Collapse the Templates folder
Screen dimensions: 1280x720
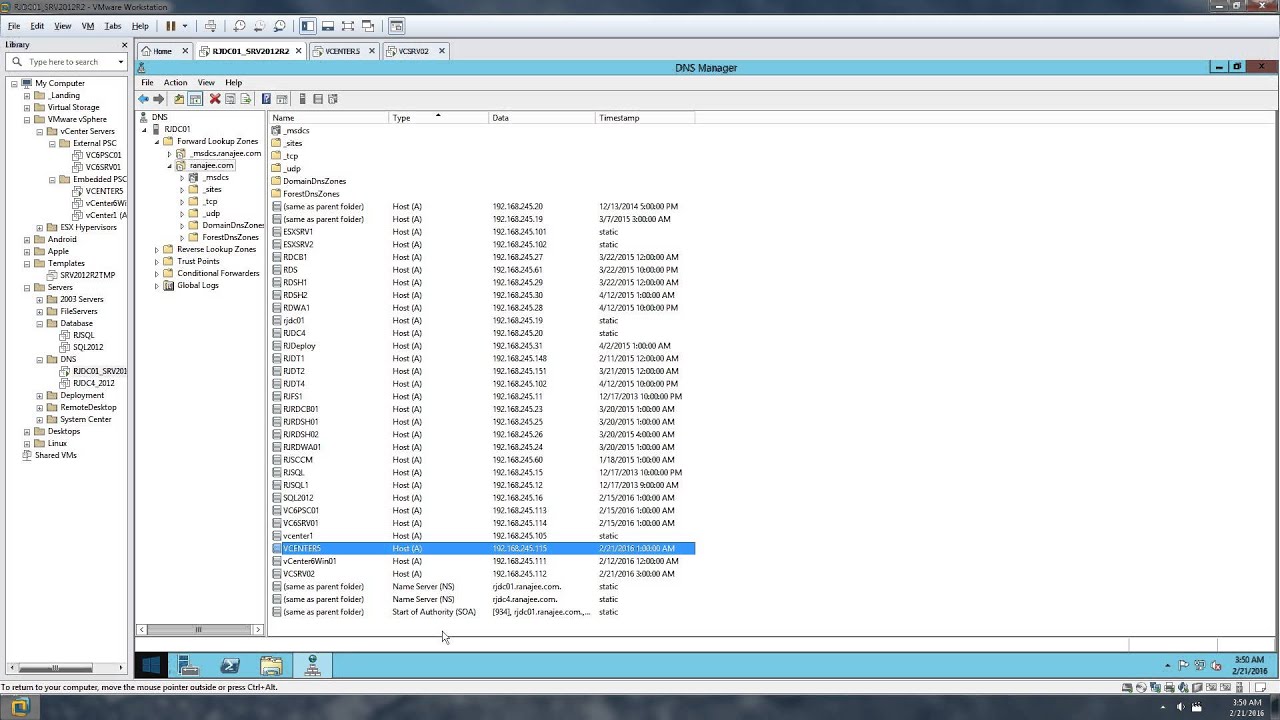27,263
